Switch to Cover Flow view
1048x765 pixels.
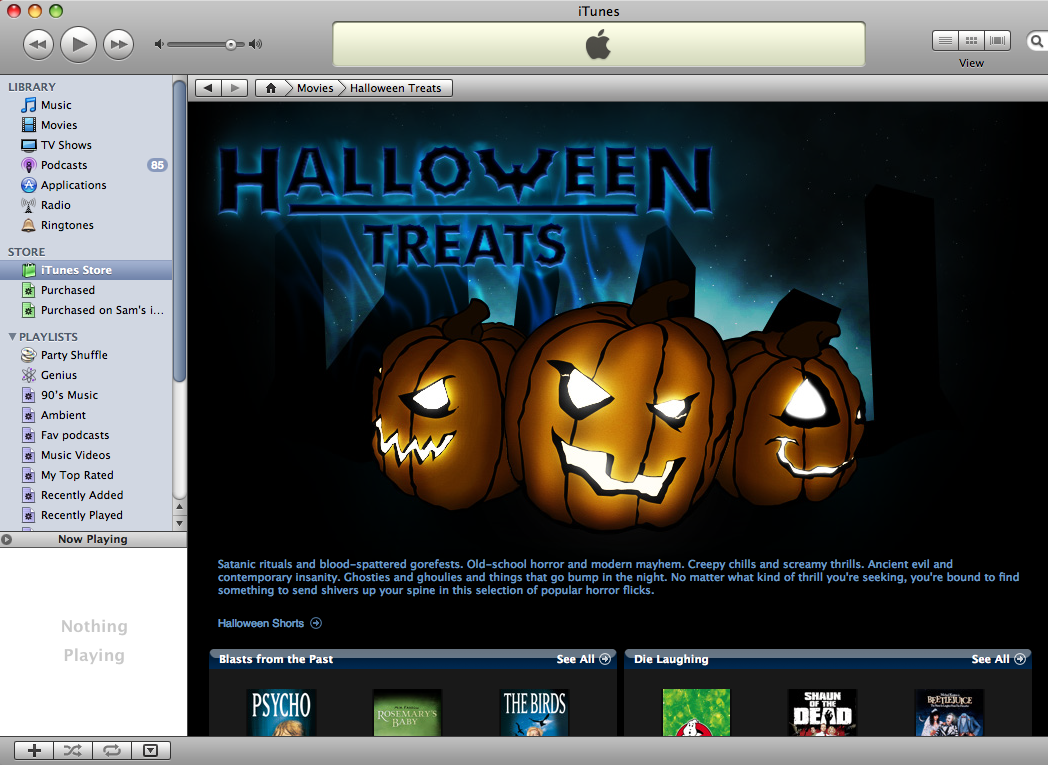997,41
